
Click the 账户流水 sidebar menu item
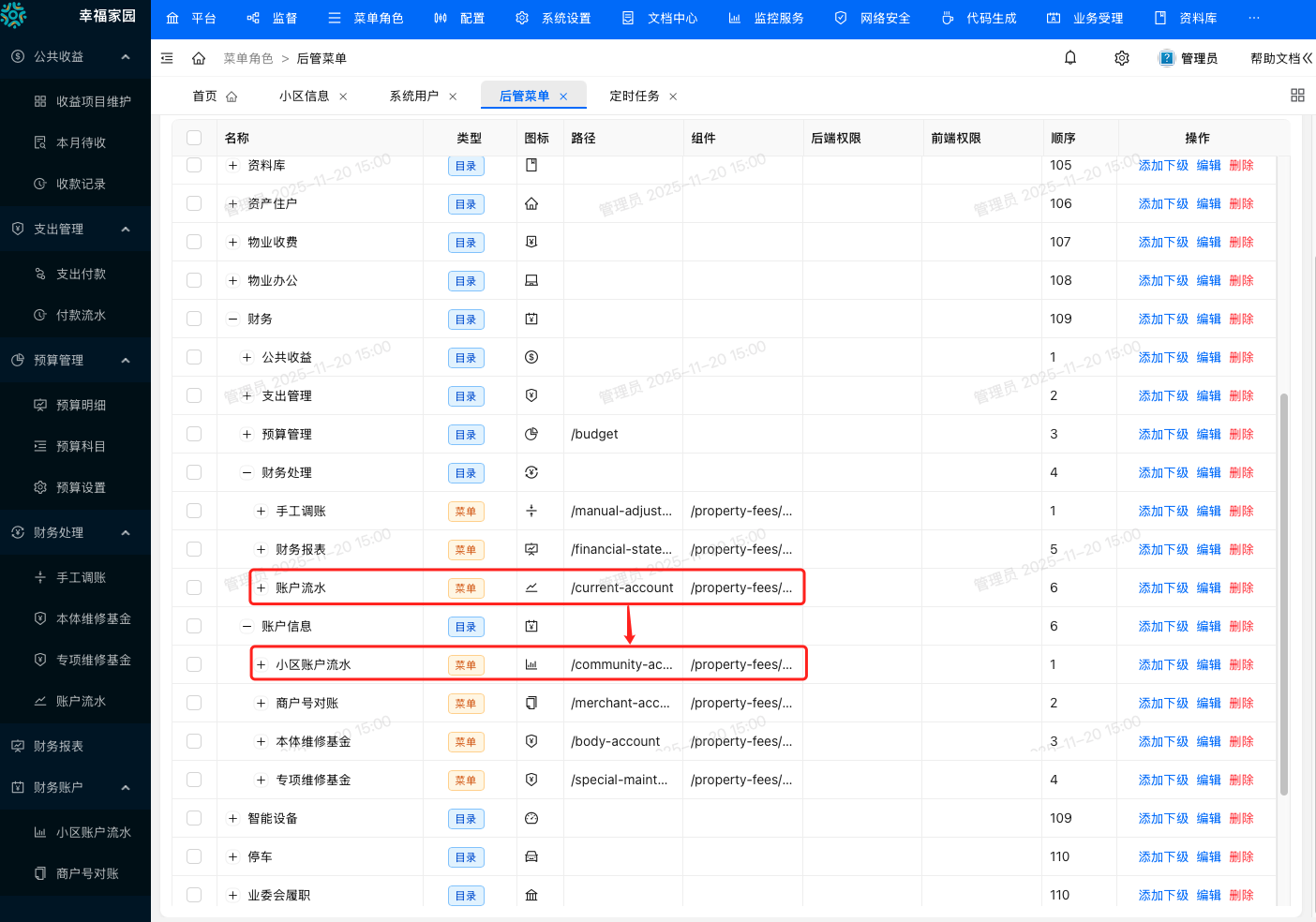[x=81, y=701]
